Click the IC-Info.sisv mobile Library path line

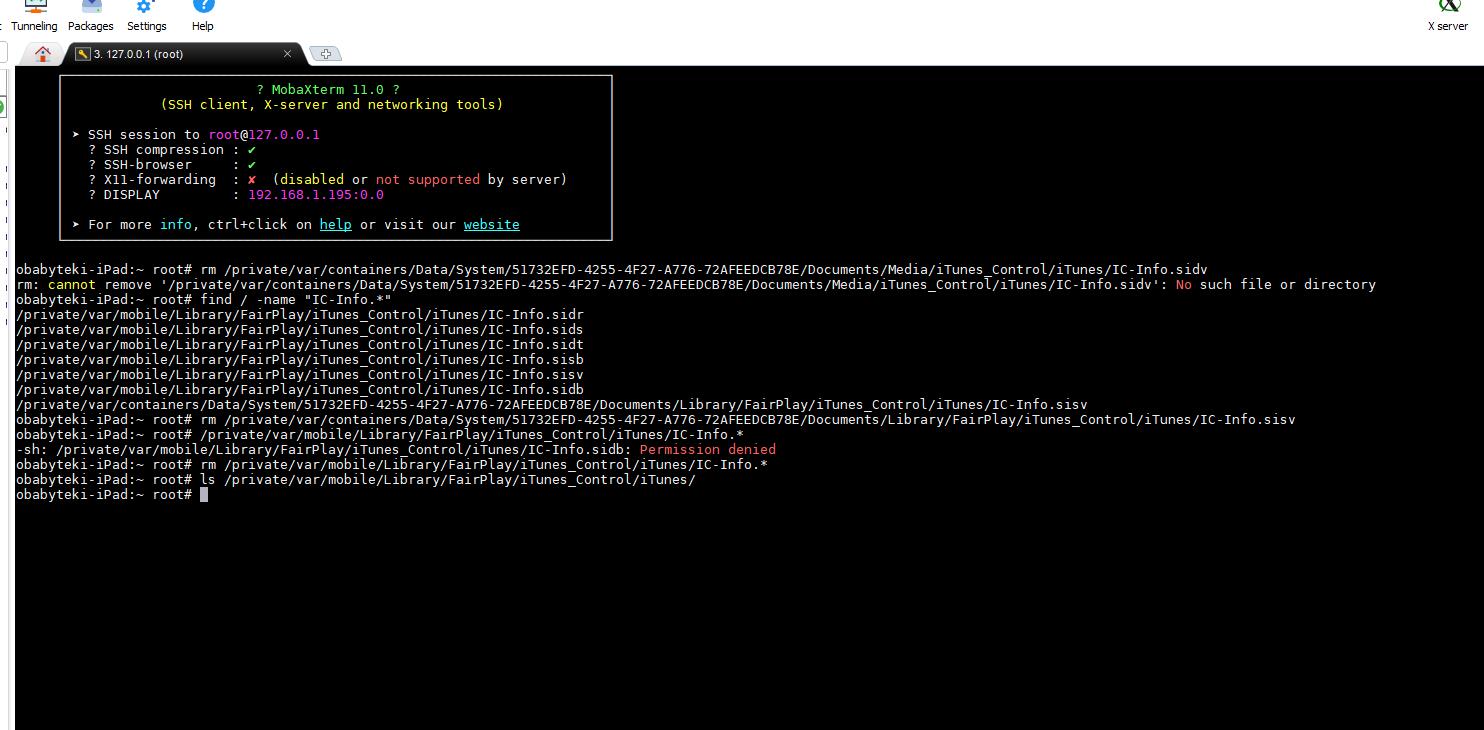point(300,375)
